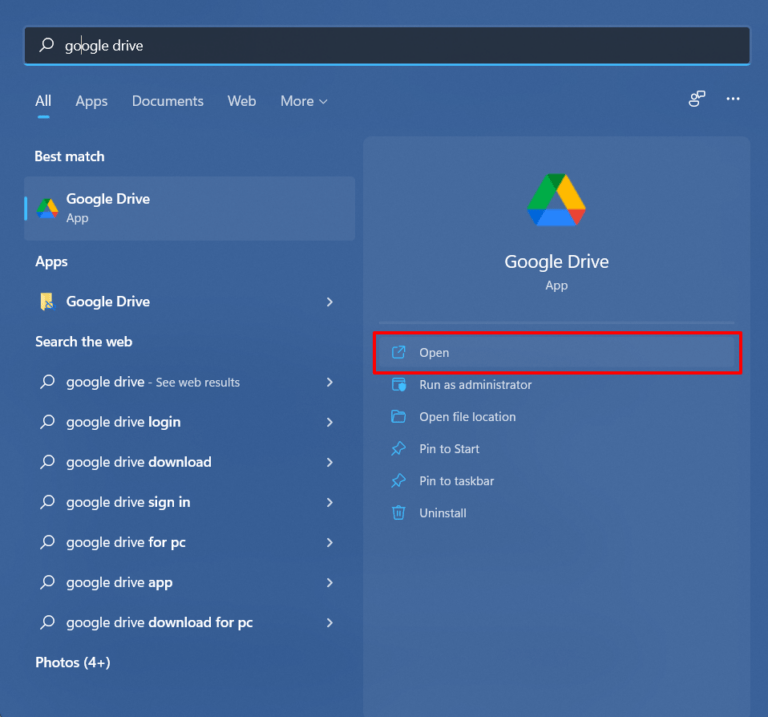Click the Pin to Start pin icon
Image resolution: width=768 pixels, height=717 pixels.
pos(399,449)
